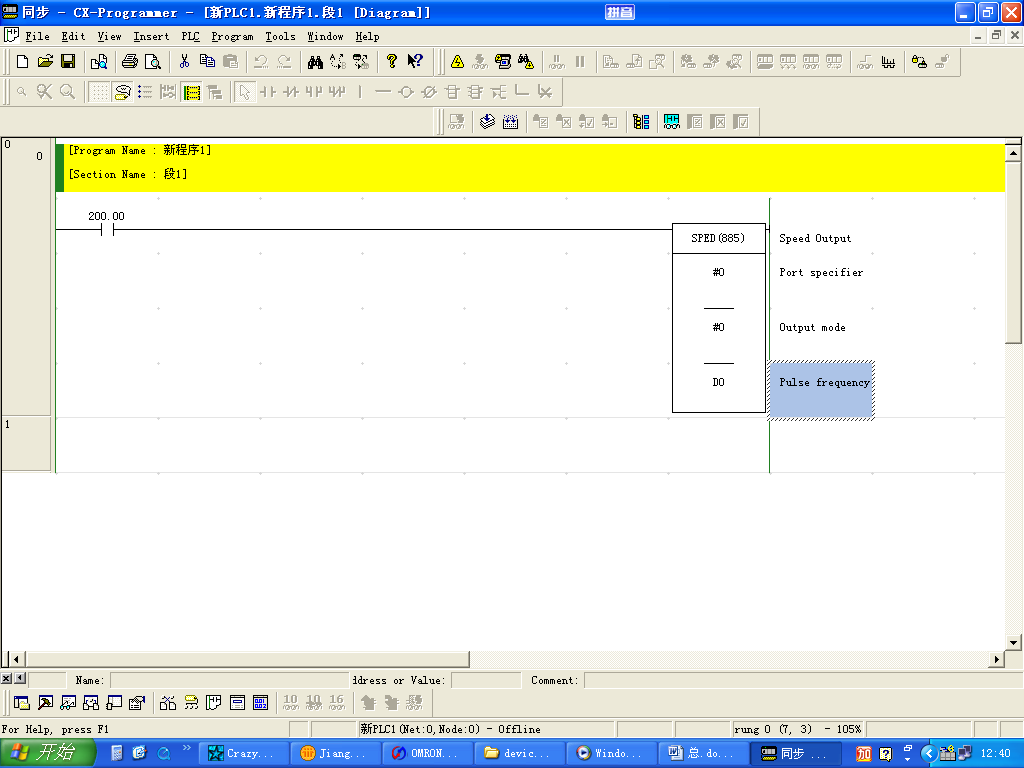This screenshot has width=1024, height=768.
Task: Open the Insert menu
Action: tap(151, 37)
